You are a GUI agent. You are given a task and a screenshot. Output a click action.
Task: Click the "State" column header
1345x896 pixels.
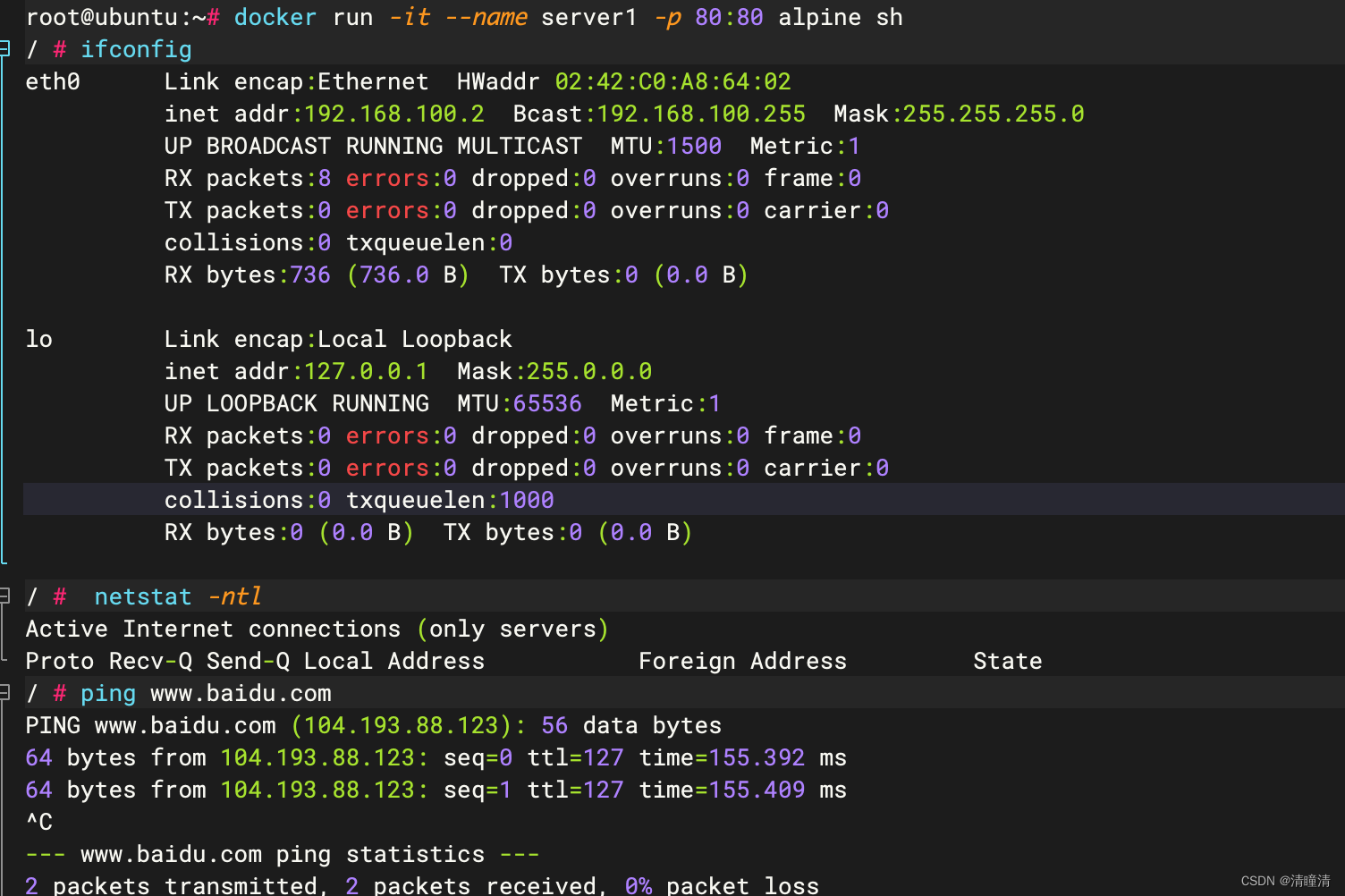tap(1008, 661)
